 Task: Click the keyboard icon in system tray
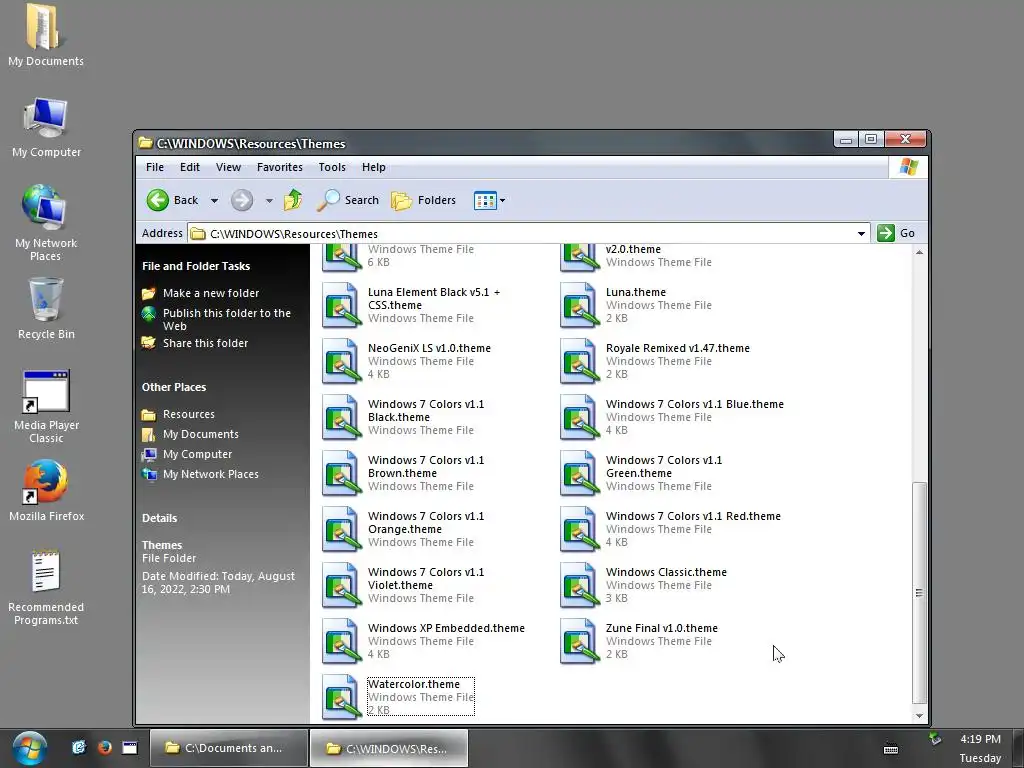pyautogui.click(x=891, y=749)
